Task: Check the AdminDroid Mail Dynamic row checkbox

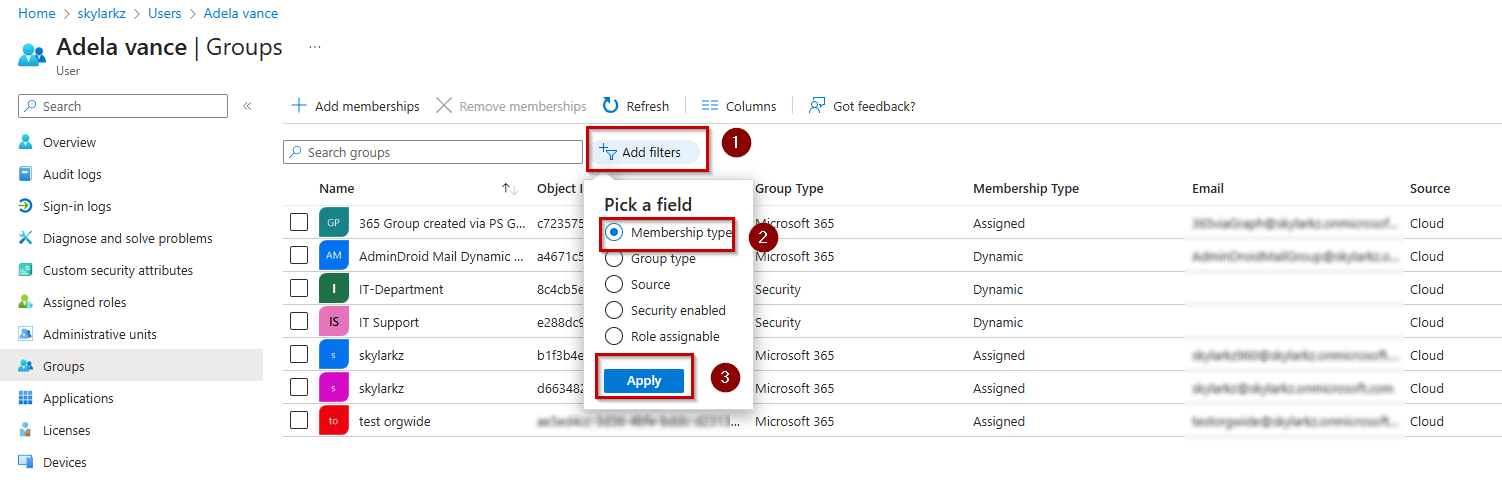Action: (299, 256)
